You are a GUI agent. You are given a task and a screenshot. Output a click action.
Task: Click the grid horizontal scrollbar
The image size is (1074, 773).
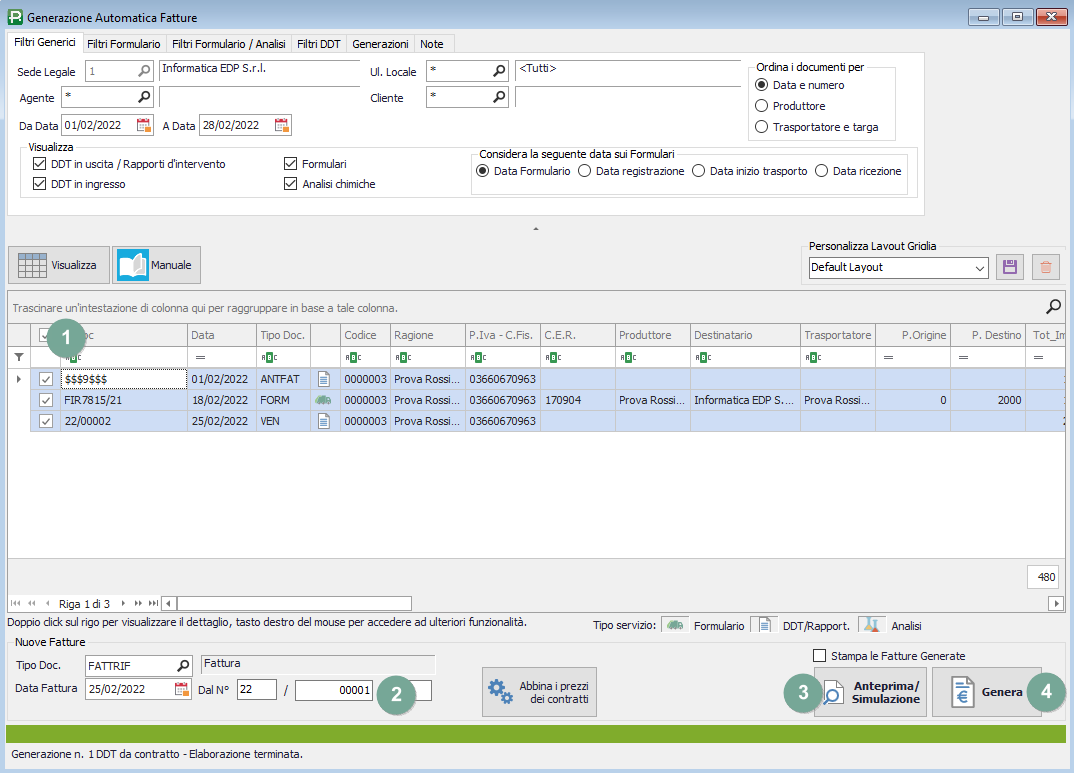tap(600, 603)
